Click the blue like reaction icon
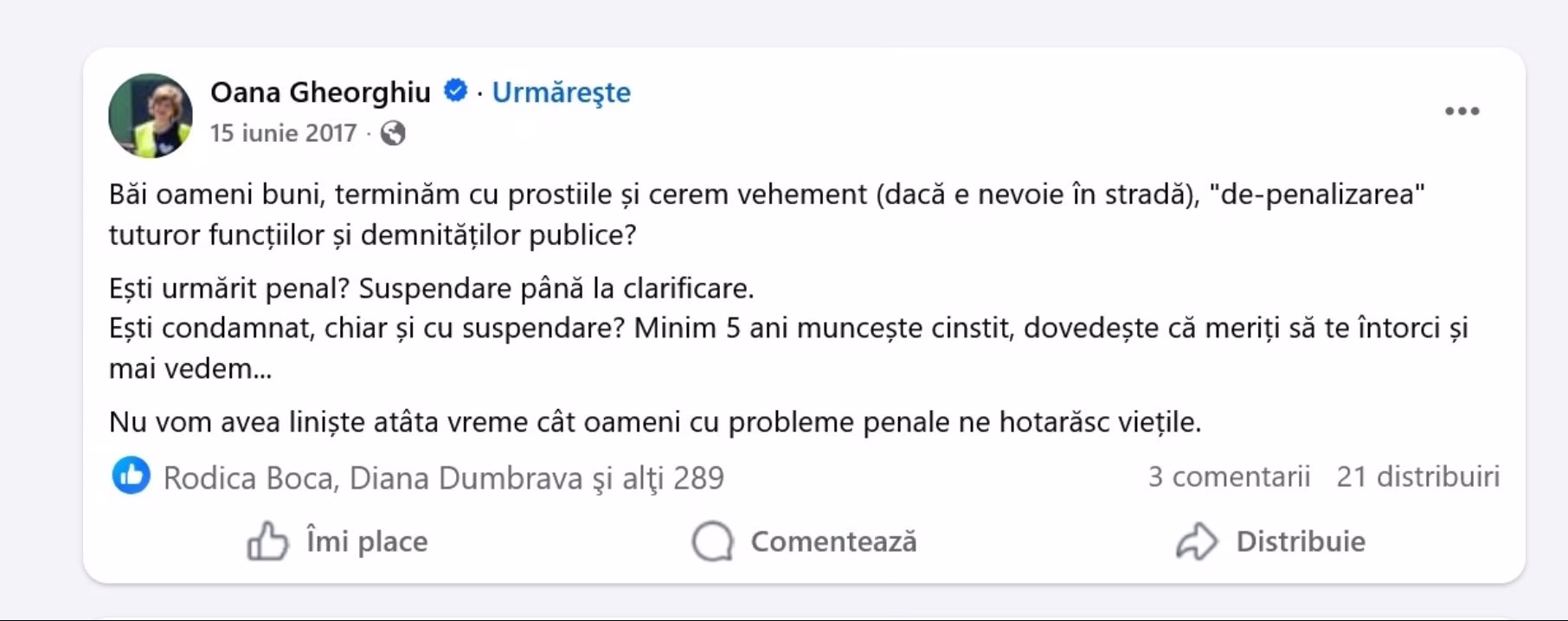1568x621 pixels. tap(132, 476)
